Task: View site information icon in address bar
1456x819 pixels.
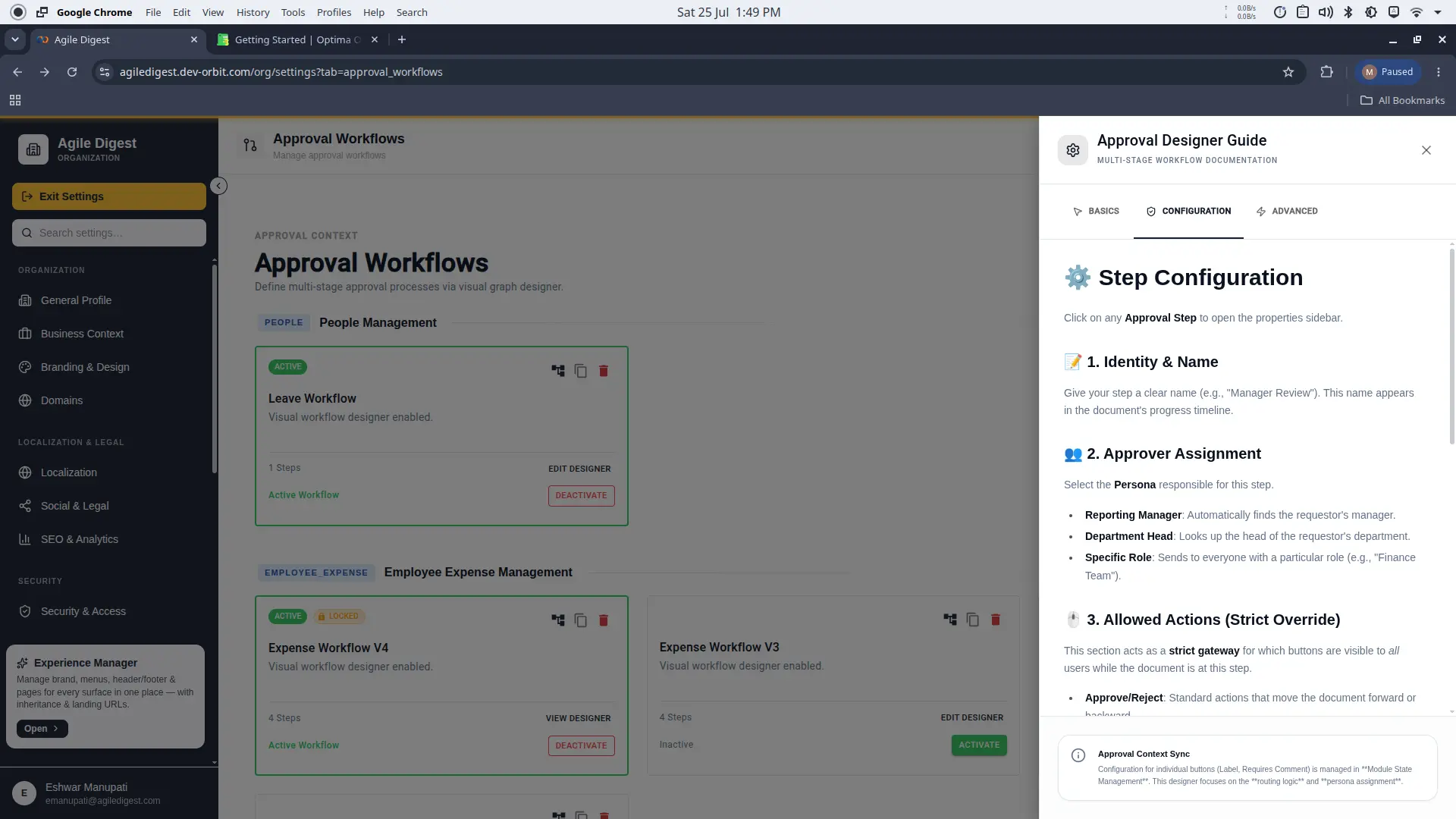Action: [105, 72]
